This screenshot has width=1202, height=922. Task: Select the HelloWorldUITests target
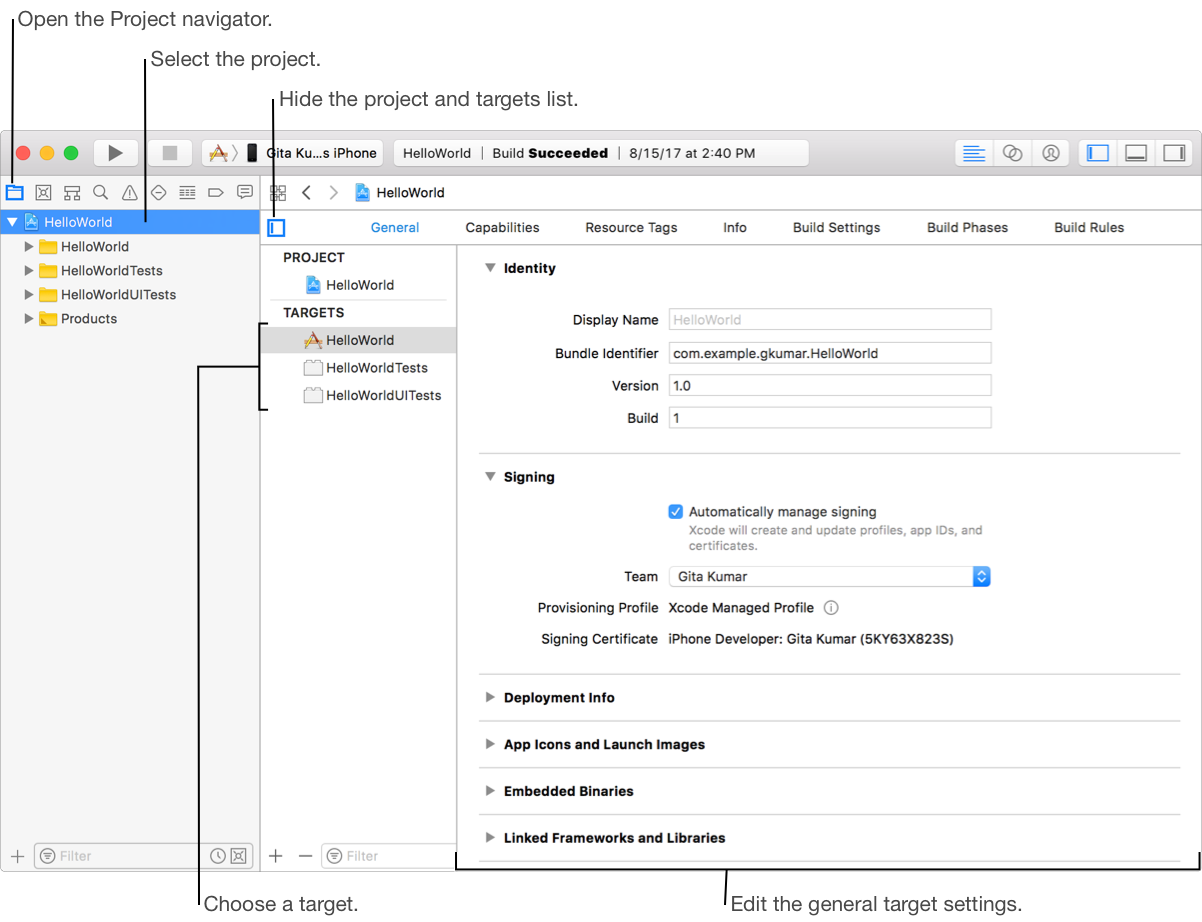pyautogui.click(x=358, y=395)
